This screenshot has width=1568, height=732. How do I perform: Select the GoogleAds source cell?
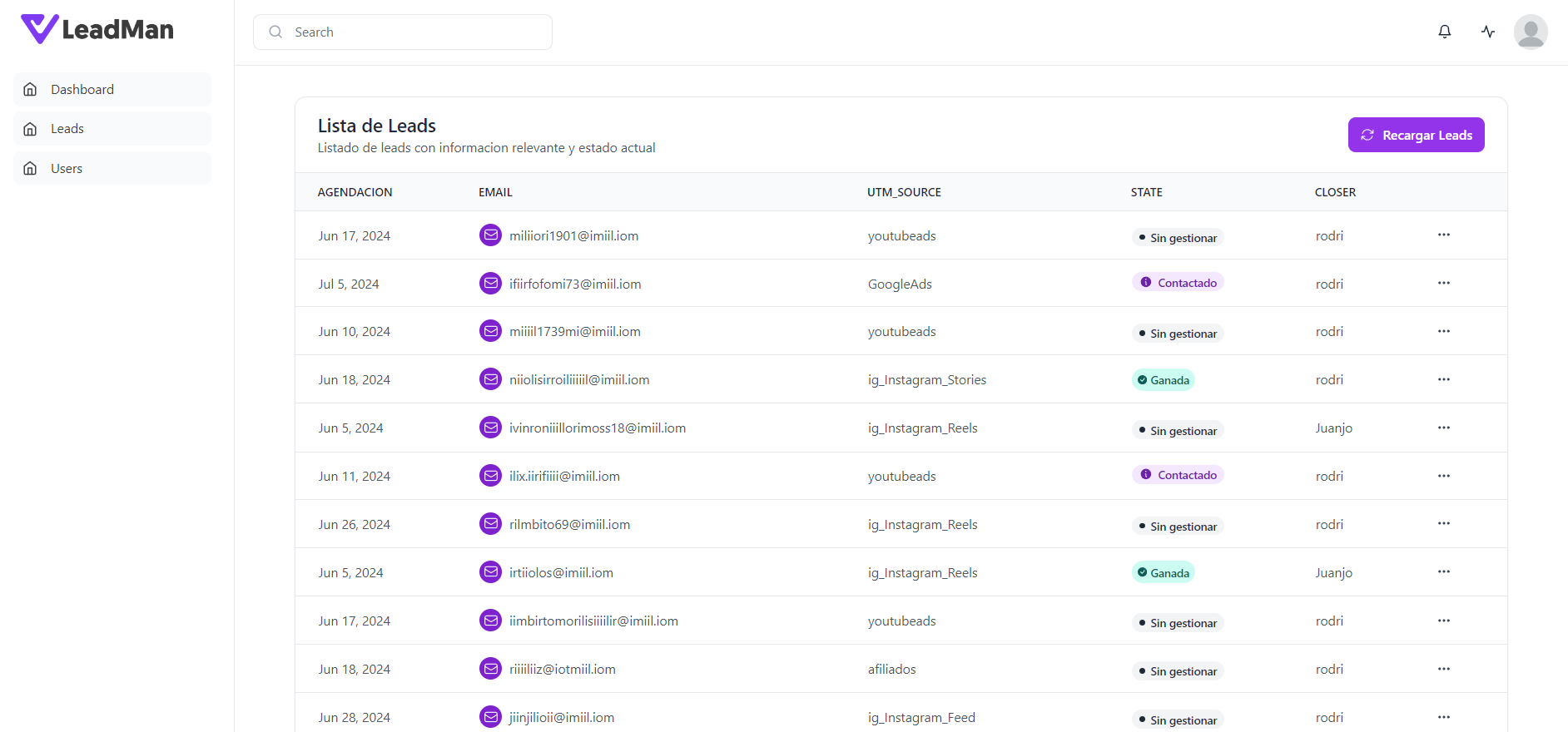click(x=900, y=284)
